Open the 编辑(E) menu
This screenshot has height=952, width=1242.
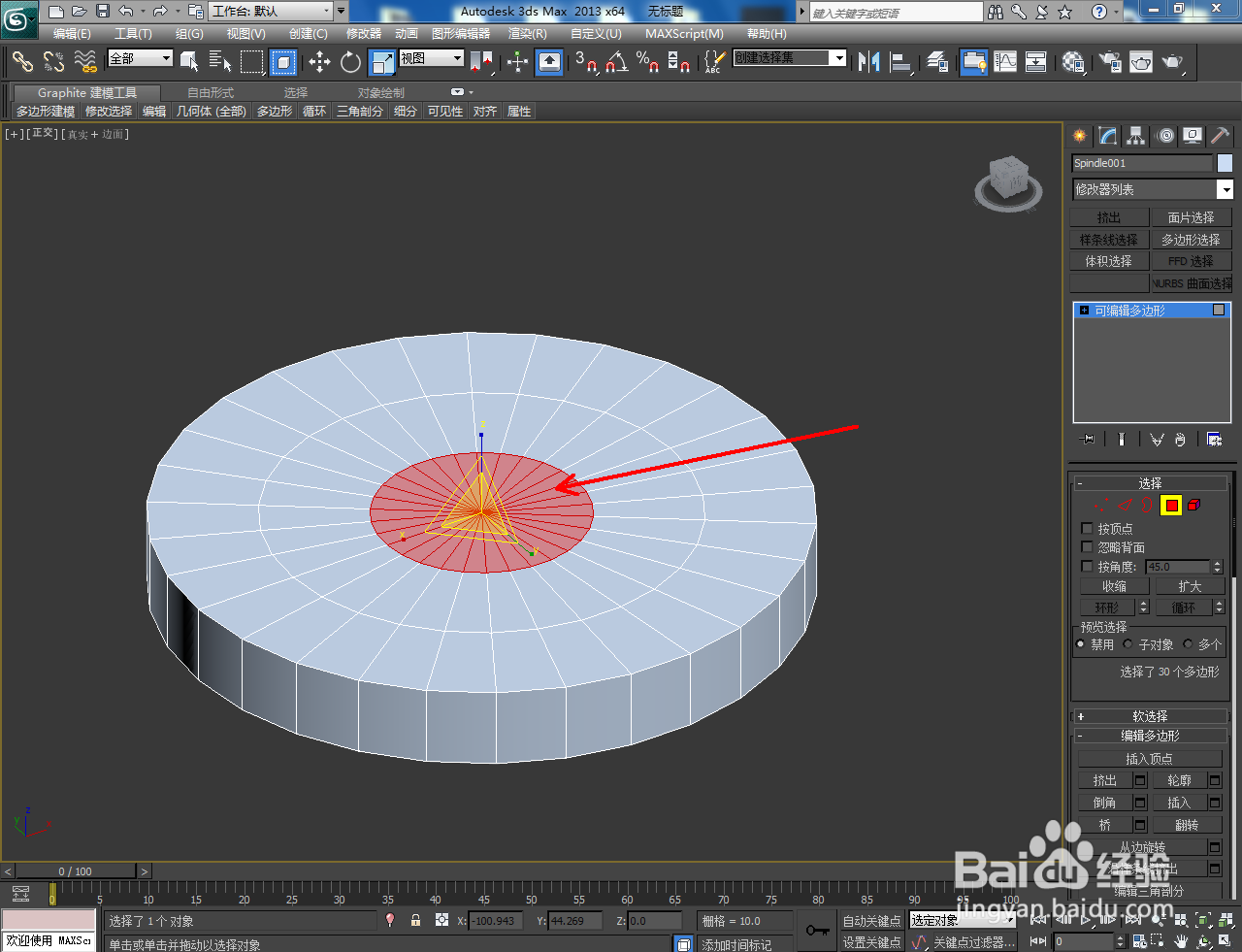(72, 34)
